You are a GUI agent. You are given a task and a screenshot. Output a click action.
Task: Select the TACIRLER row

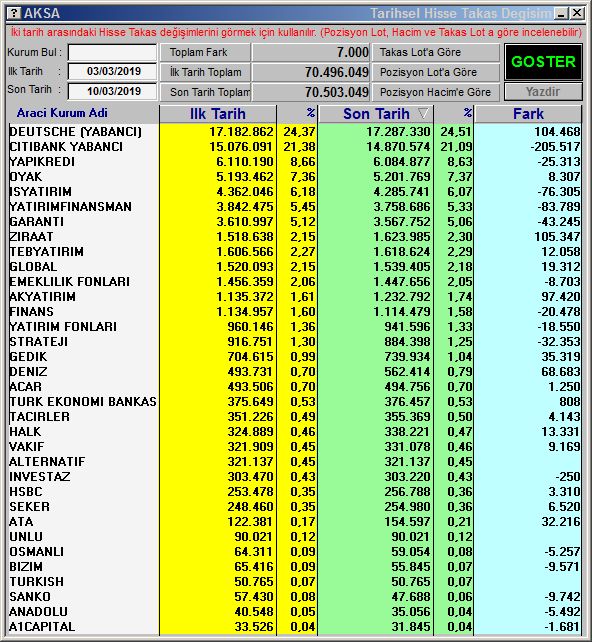coord(295,417)
